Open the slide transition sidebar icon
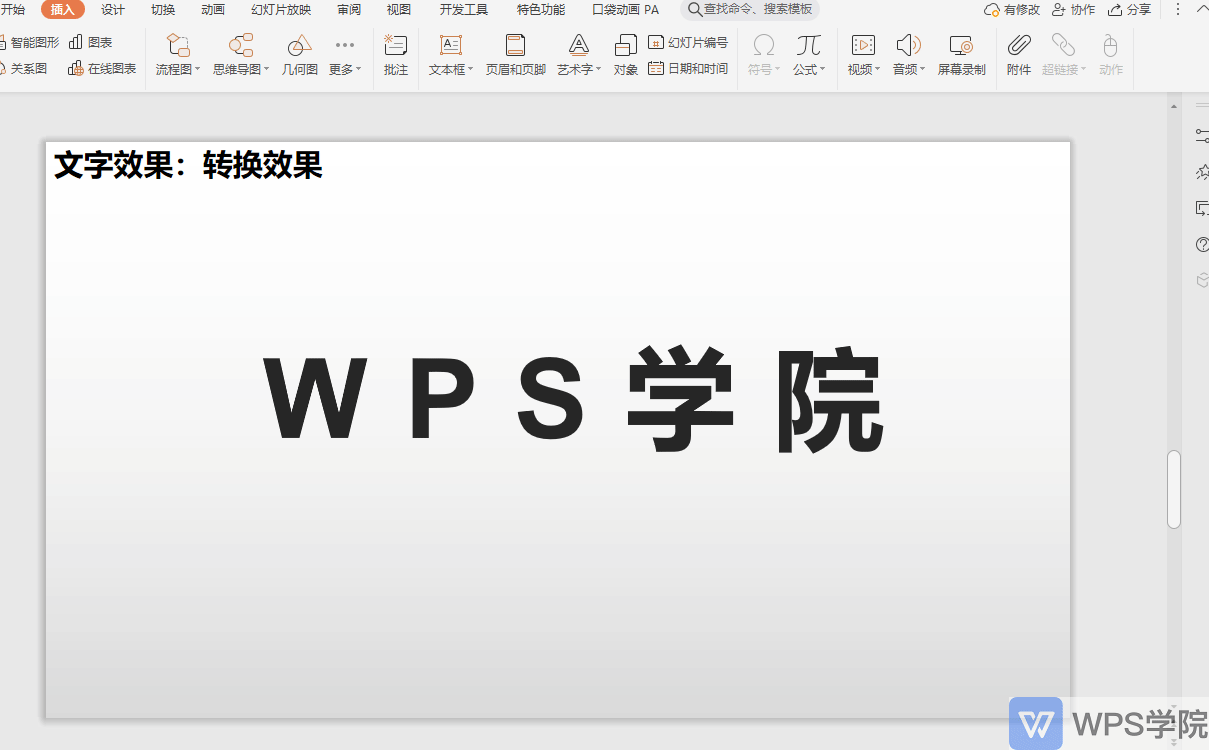 tap(1202, 208)
